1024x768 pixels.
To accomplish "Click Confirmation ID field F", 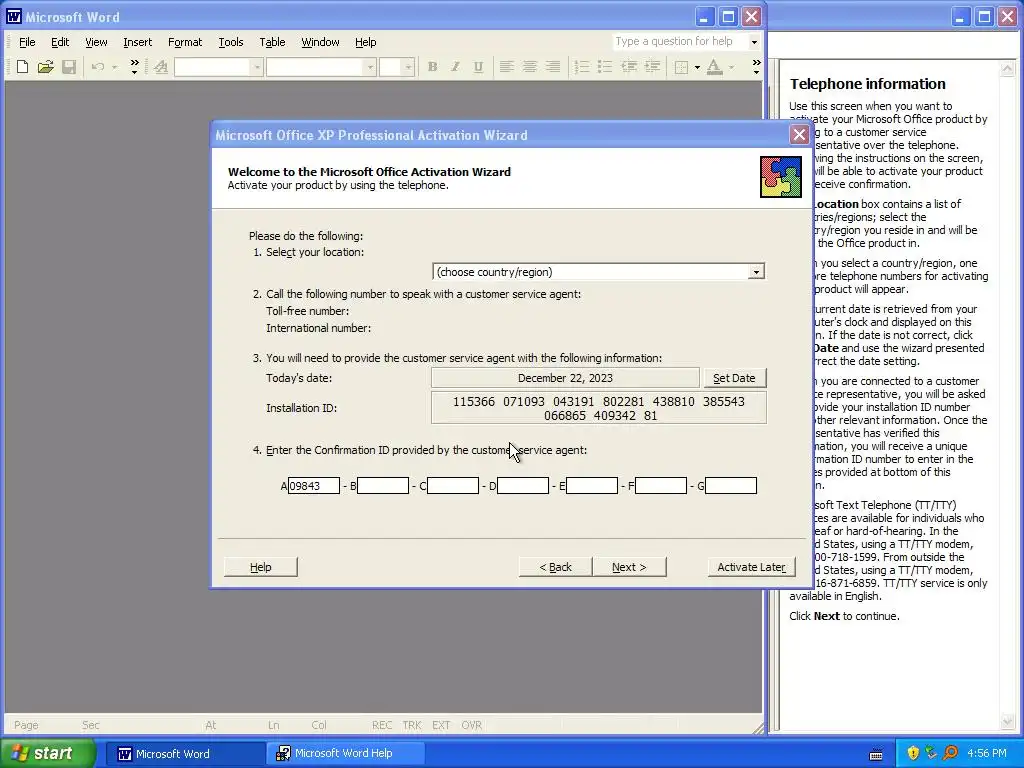I will pyautogui.click(x=661, y=485).
